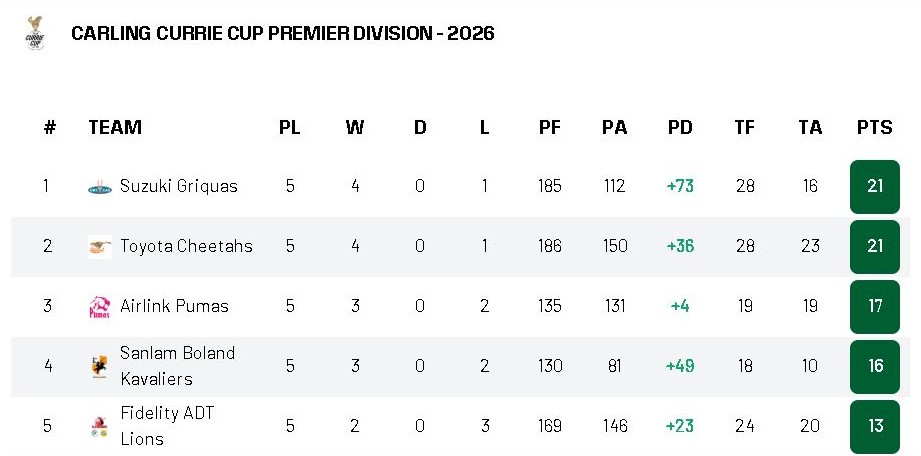Click the Lions' 13 points badge
This screenshot has width=921, height=456.
click(x=875, y=426)
